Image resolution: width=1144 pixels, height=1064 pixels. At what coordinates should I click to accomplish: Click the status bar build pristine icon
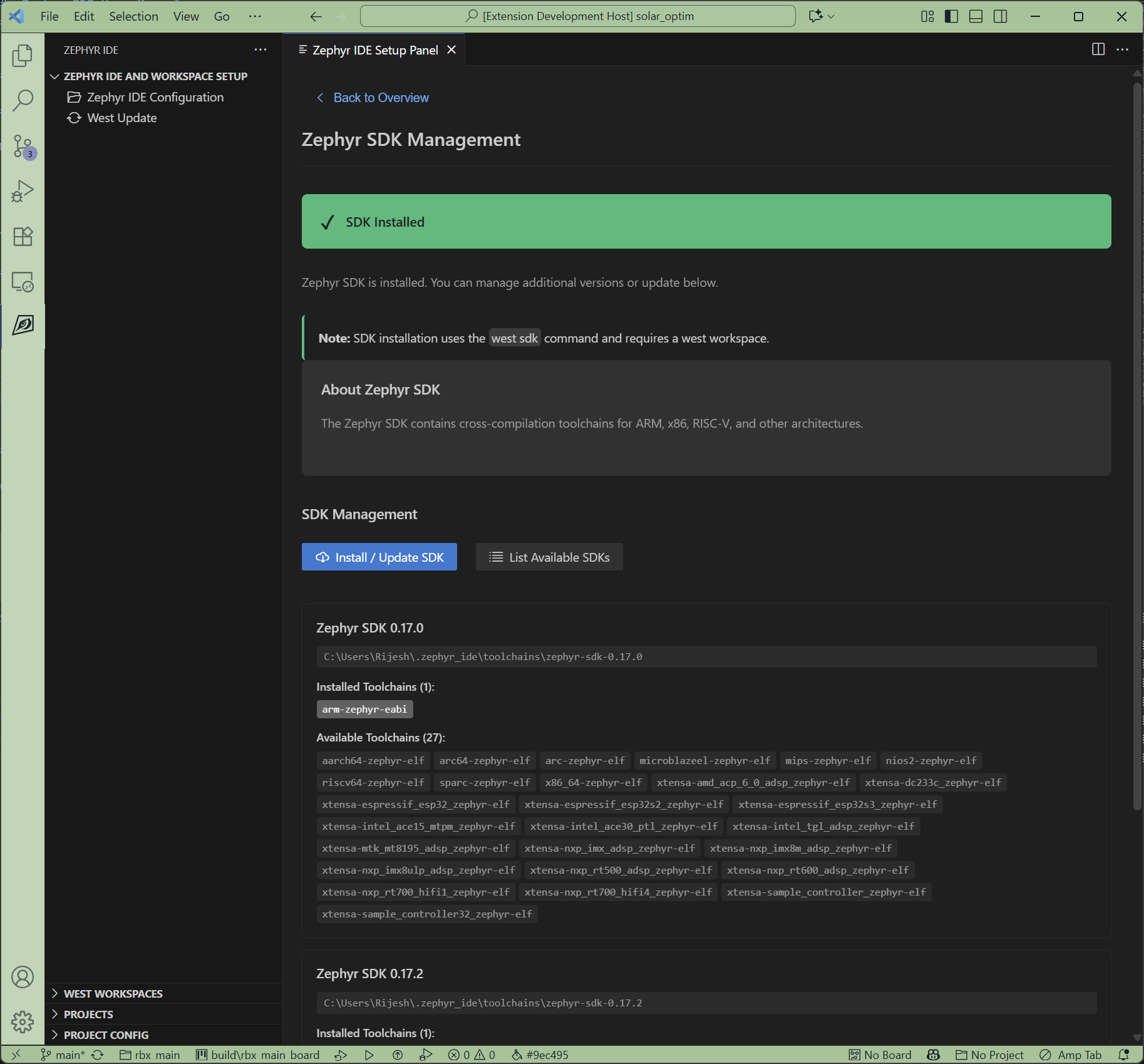pyautogui.click(x=341, y=1055)
